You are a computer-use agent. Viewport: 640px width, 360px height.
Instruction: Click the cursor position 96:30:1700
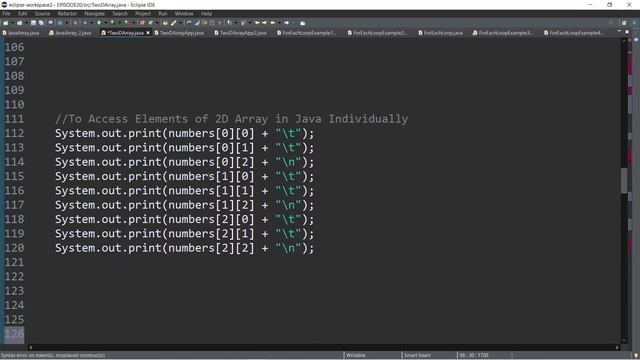pos(474,355)
